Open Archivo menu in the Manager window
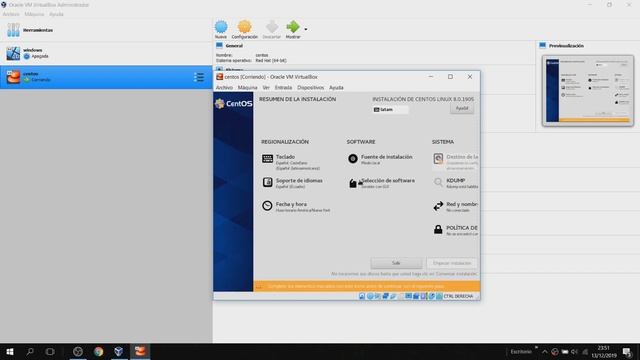640x360 pixels. 11,14
